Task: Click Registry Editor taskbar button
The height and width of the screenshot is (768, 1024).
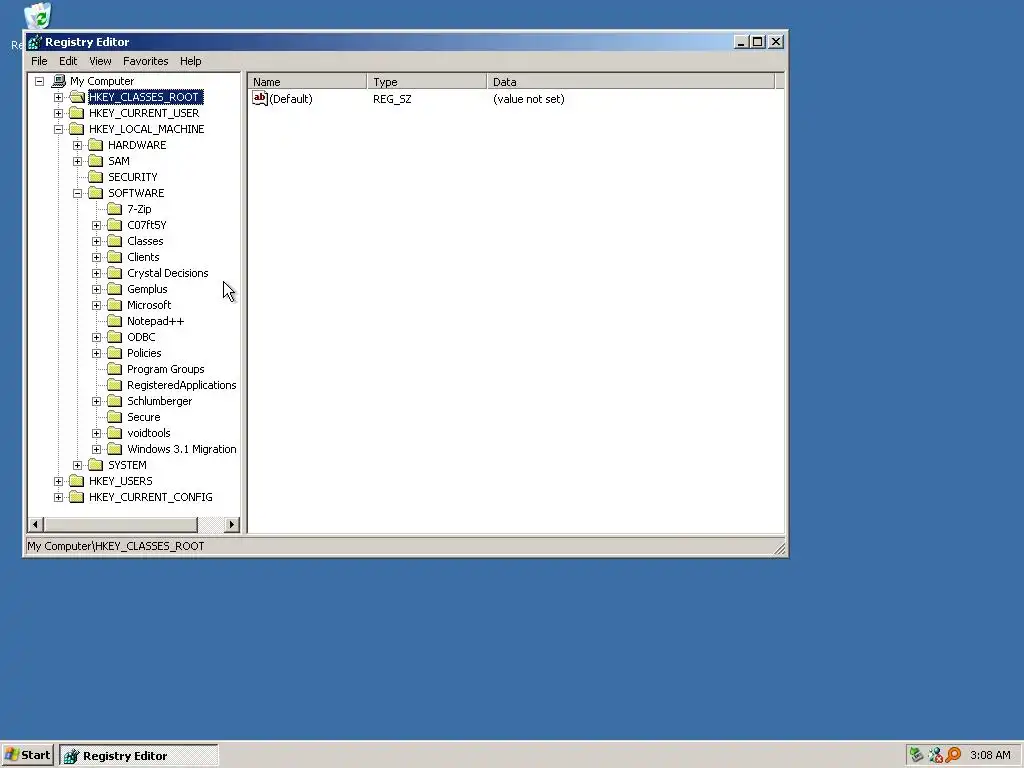Action: pos(139,756)
